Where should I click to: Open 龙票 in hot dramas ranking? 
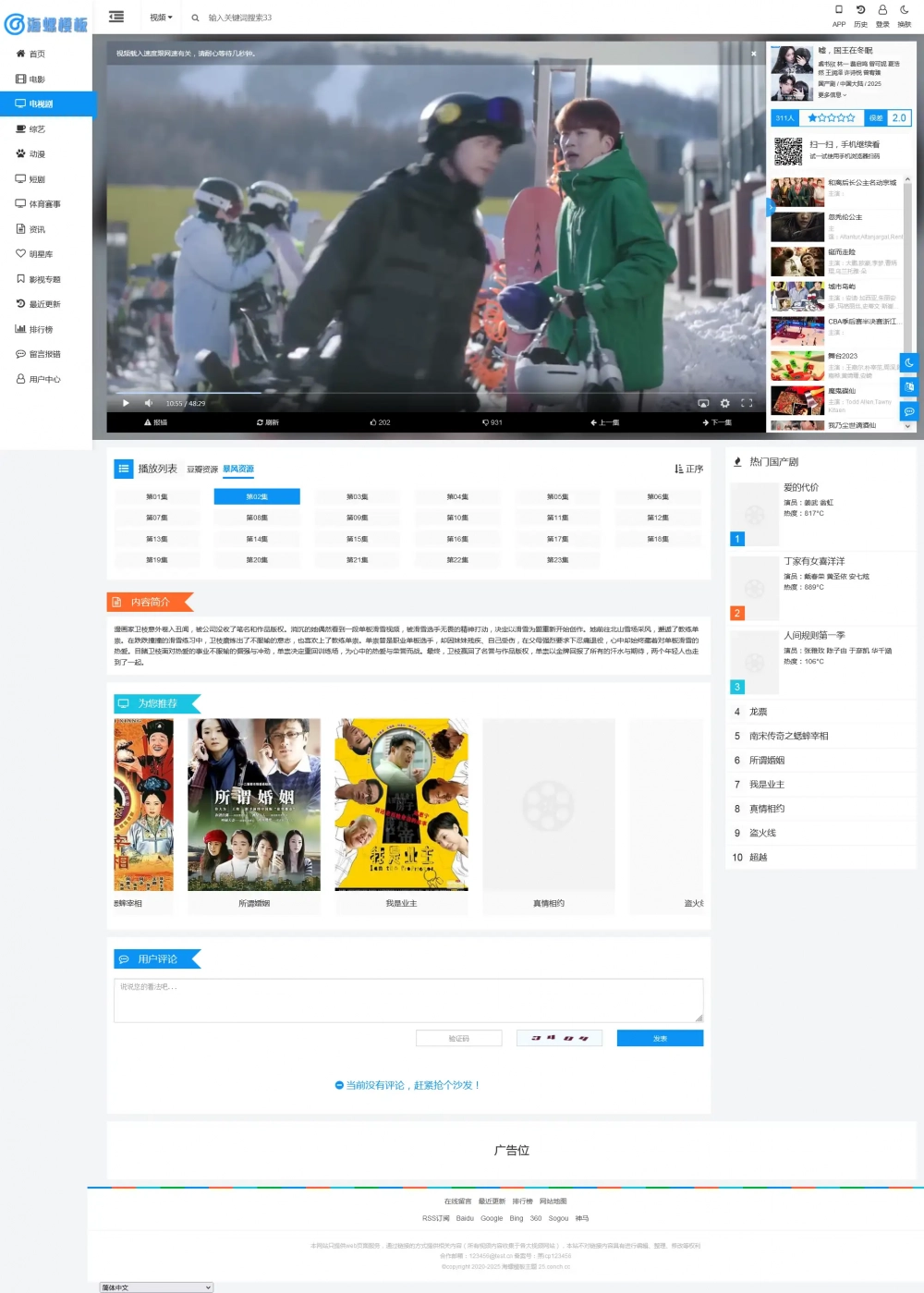[758, 712]
